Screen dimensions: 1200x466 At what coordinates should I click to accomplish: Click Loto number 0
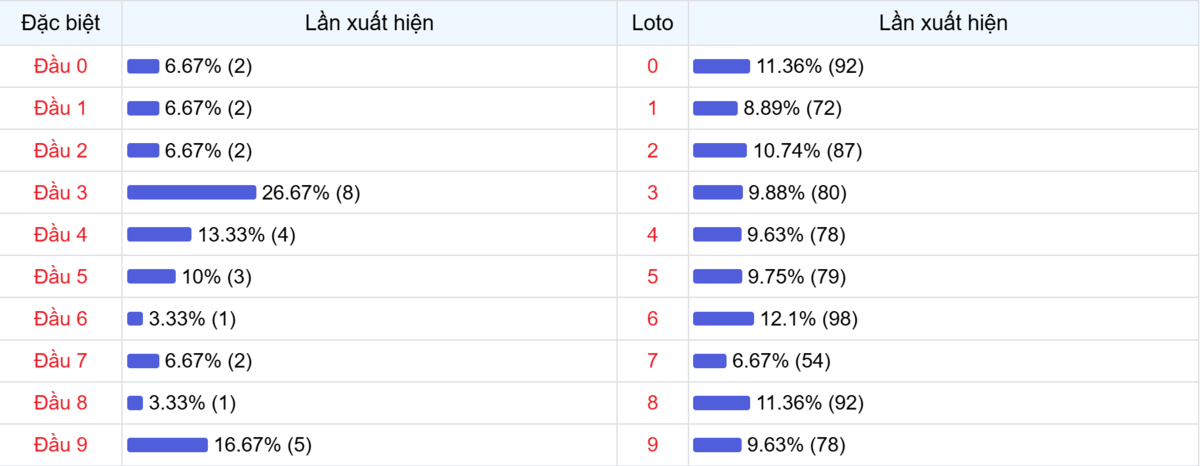point(653,67)
